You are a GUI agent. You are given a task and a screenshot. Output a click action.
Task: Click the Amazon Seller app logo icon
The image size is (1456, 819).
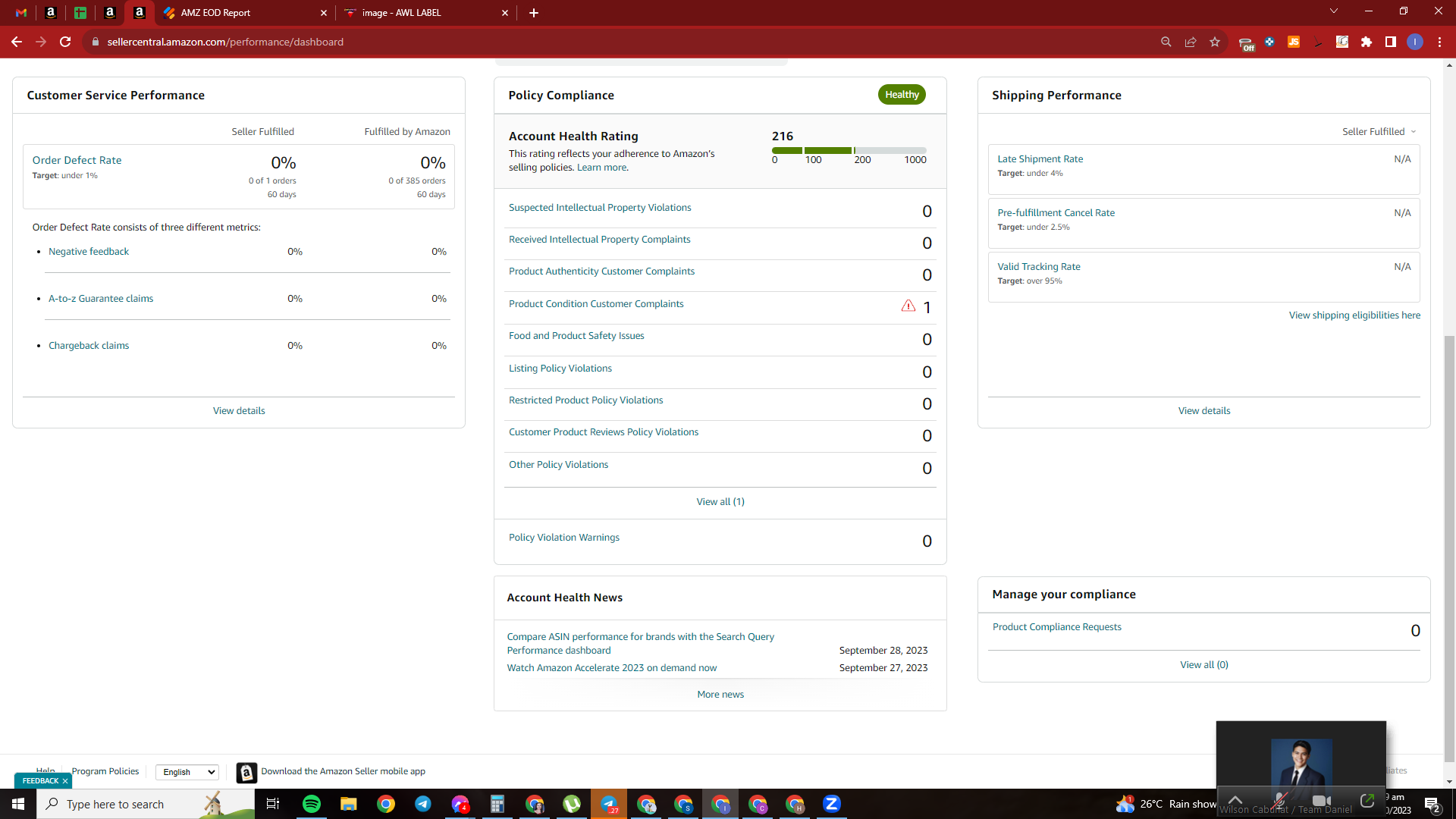[246, 772]
